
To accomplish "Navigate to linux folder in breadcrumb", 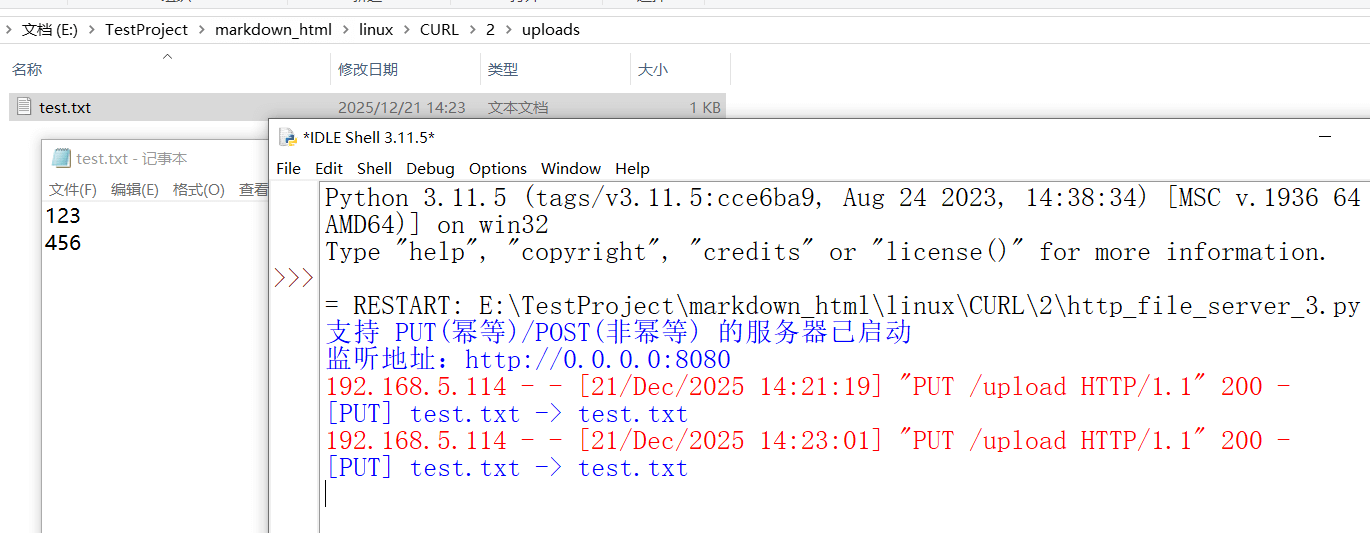I will click(x=376, y=29).
